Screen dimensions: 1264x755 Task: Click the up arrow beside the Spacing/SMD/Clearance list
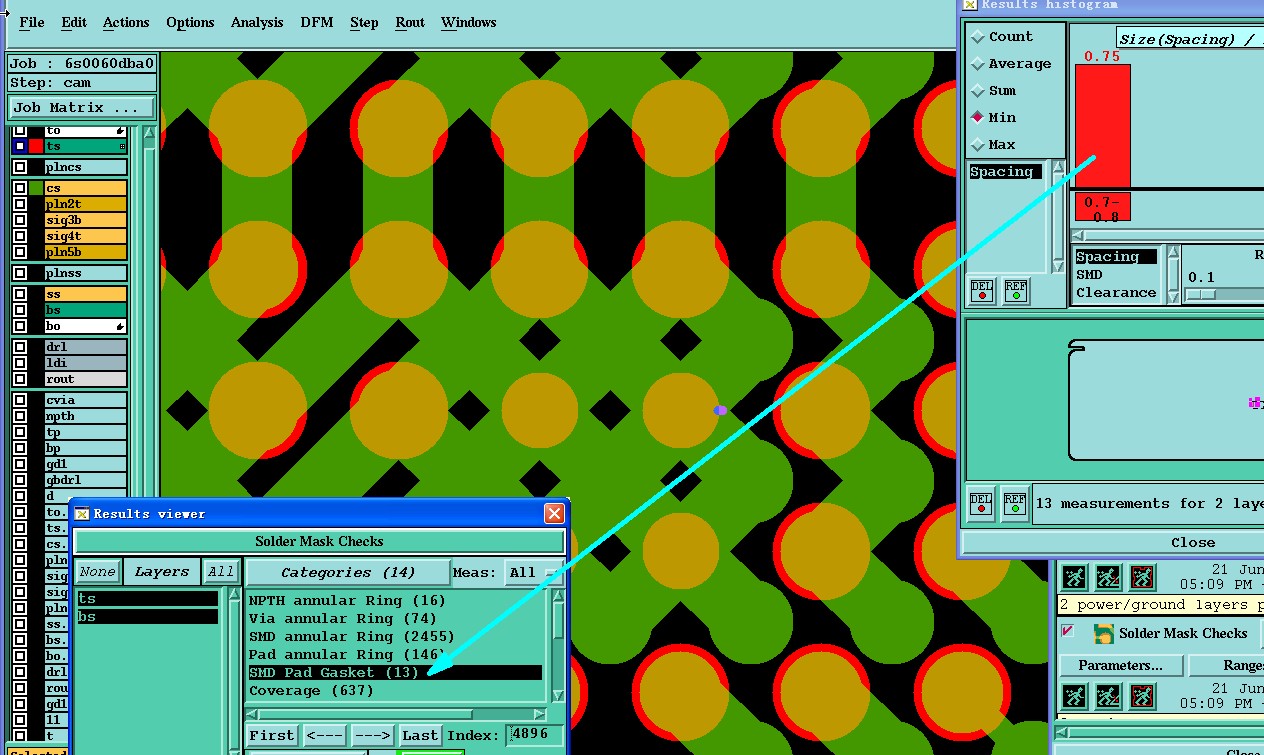(x=1174, y=254)
